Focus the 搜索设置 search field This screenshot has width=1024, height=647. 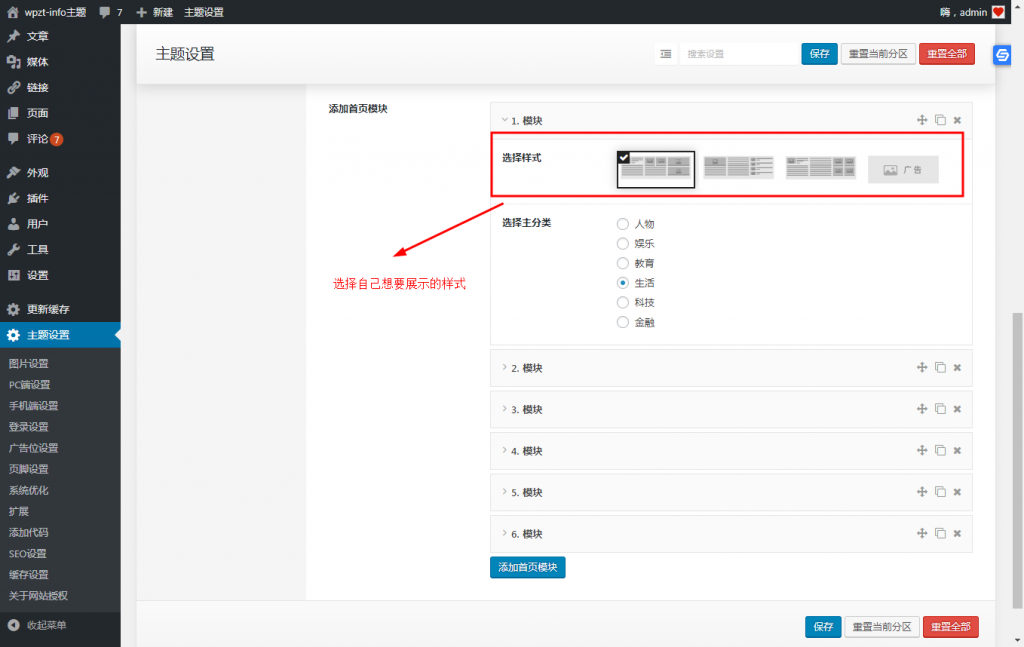pos(738,54)
